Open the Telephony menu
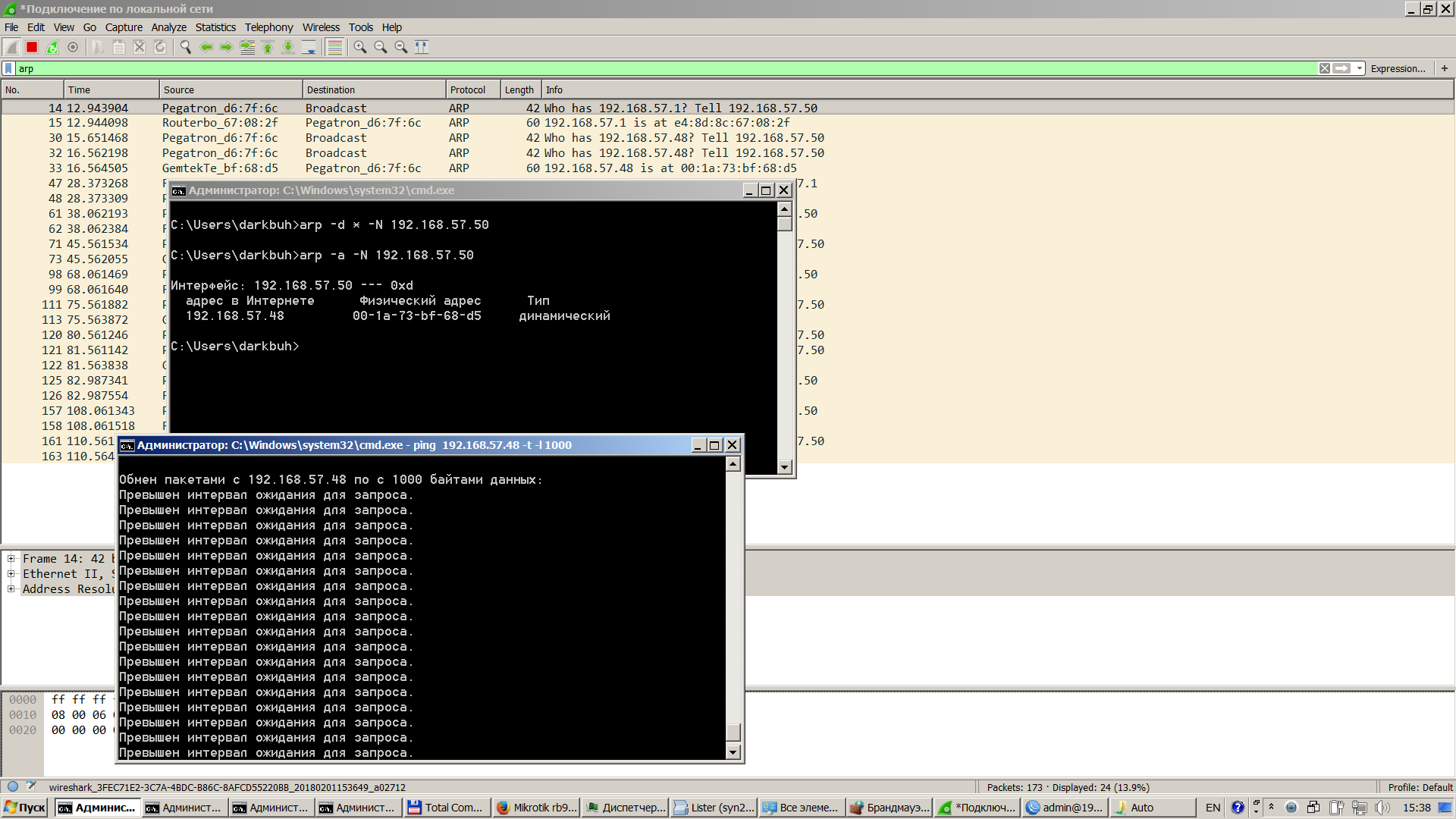 (x=268, y=27)
